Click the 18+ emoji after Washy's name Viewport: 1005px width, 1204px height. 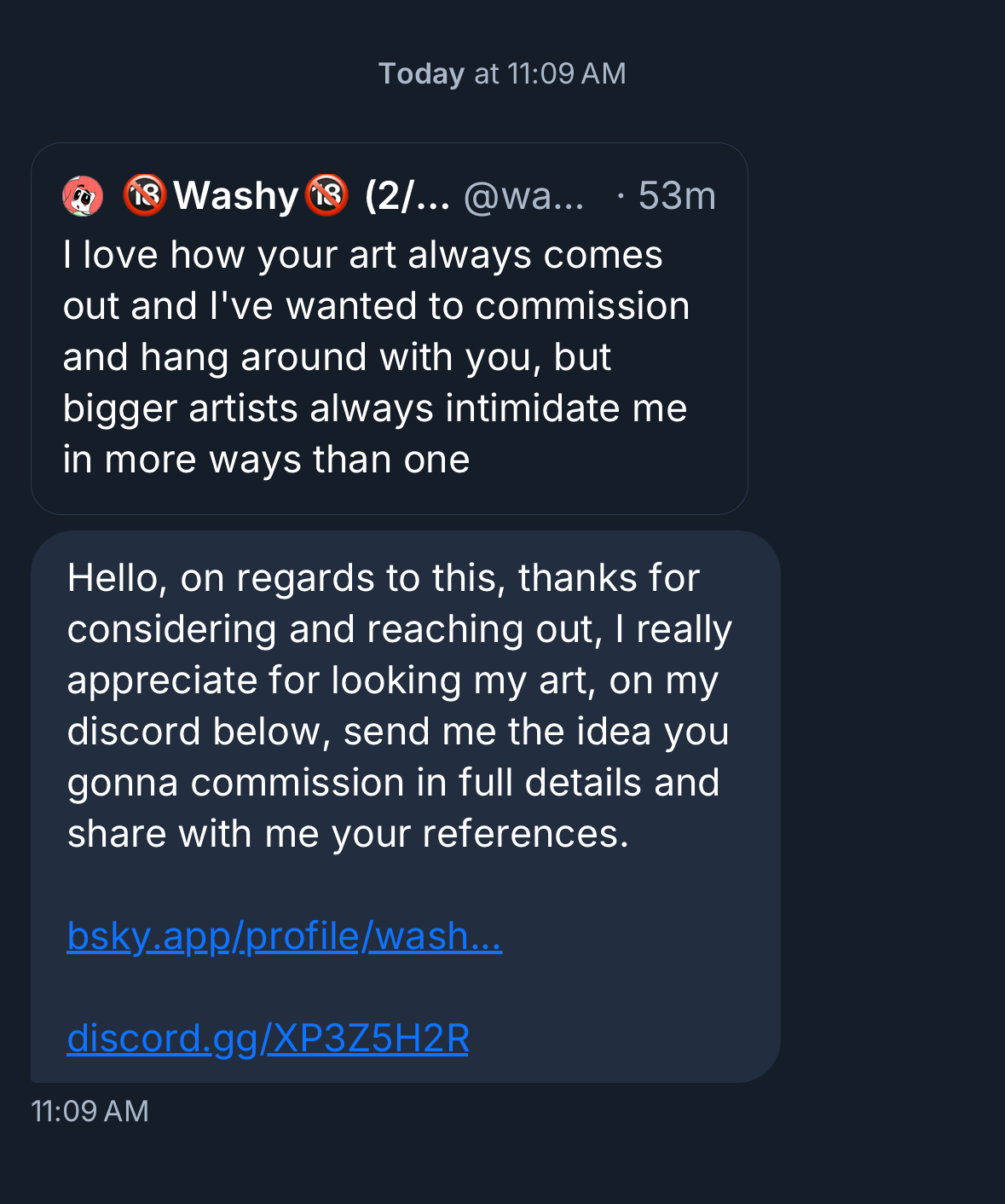326,195
